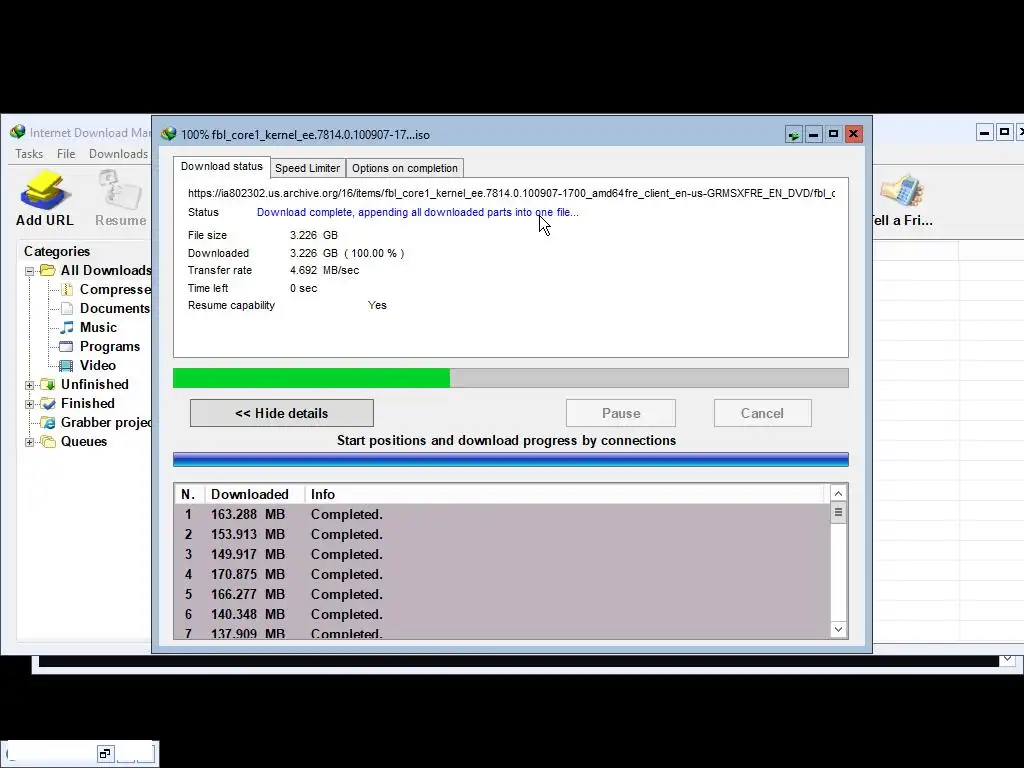1024x768 pixels.
Task: Click the blue connections progress bar
Action: tap(511, 459)
